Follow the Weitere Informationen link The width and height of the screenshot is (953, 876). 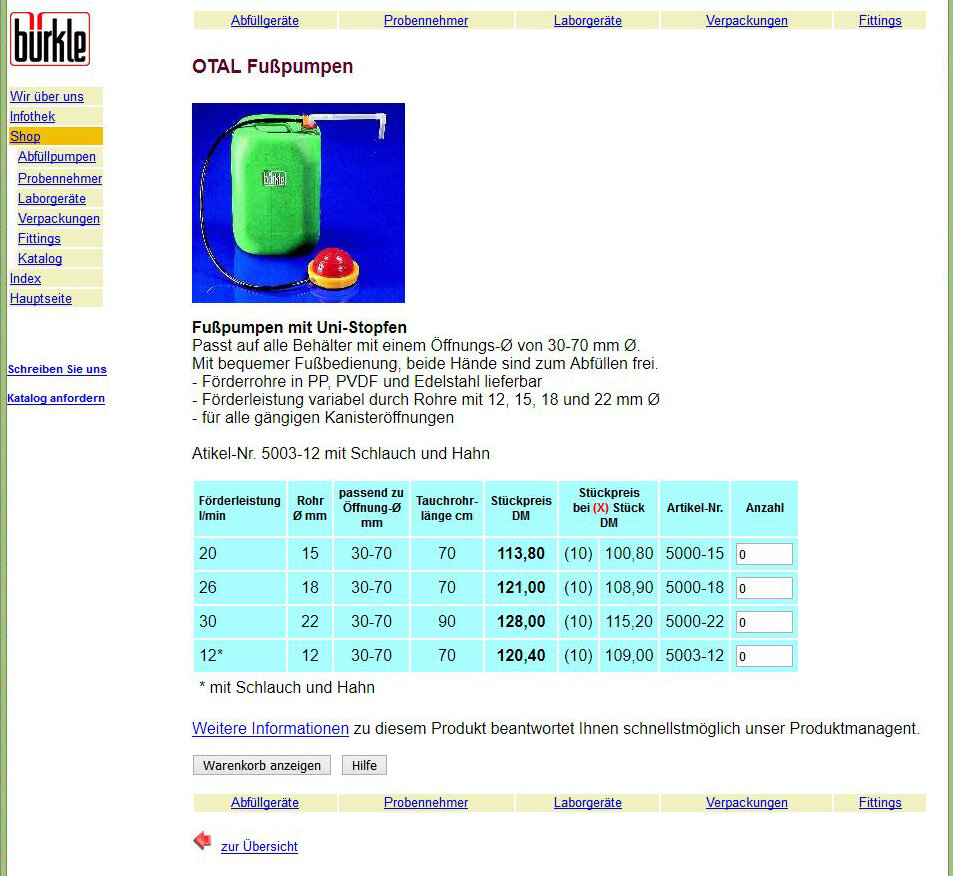(x=270, y=729)
